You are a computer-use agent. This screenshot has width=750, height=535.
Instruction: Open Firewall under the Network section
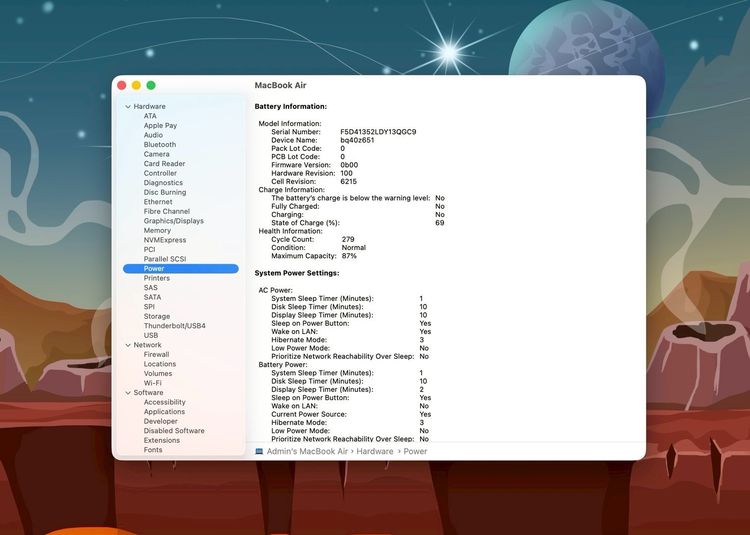[x=156, y=355]
